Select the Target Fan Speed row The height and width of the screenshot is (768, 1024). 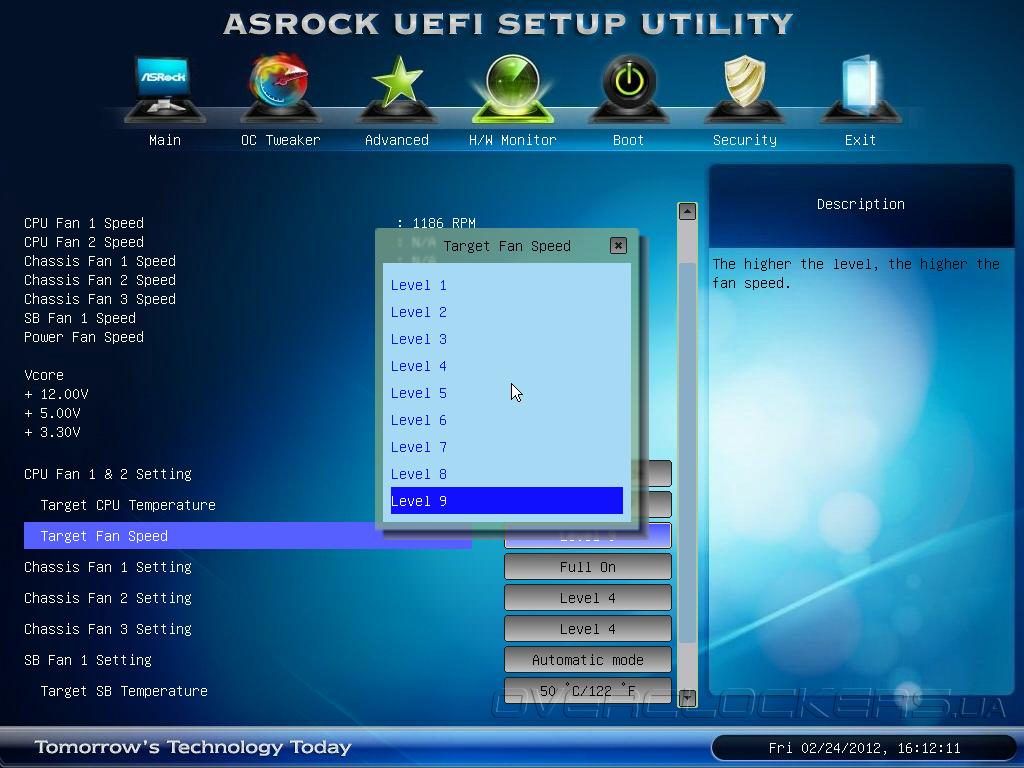click(248, 536)
